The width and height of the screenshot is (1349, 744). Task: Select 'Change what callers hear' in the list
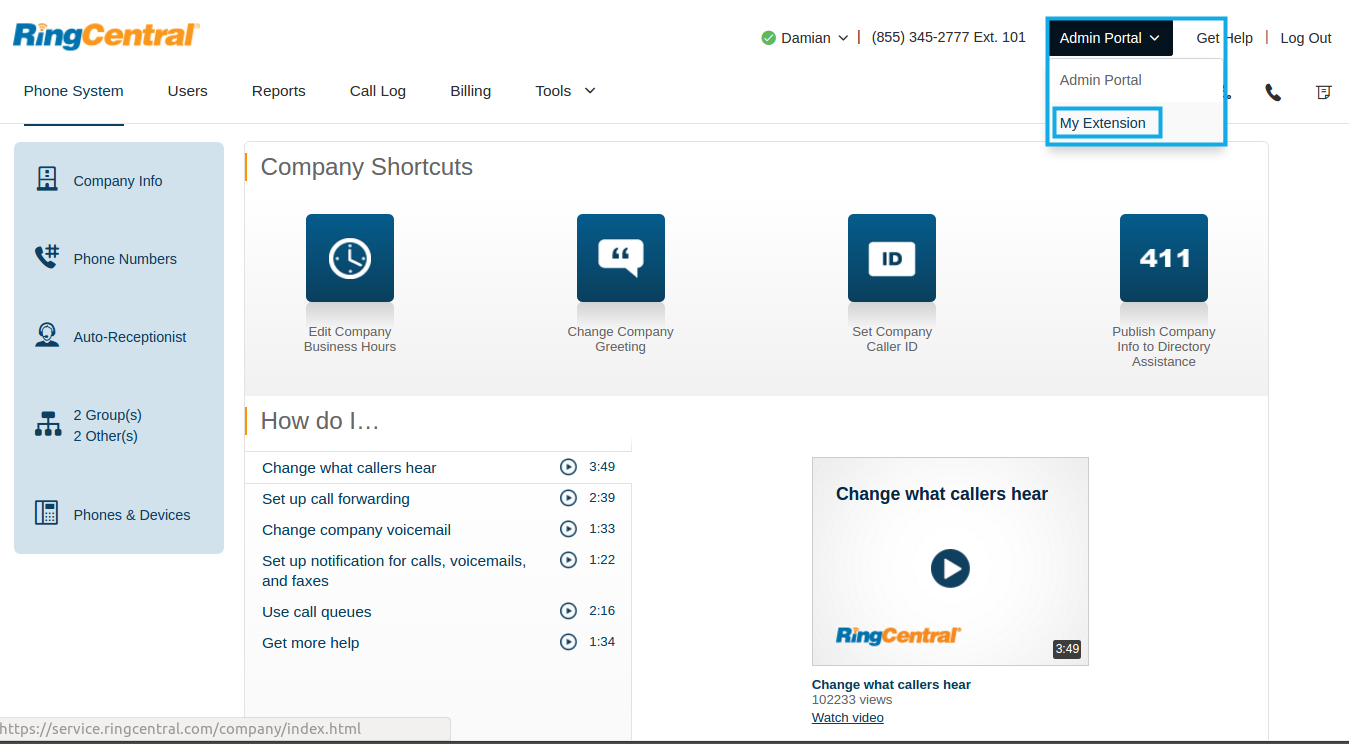(349, 468)
